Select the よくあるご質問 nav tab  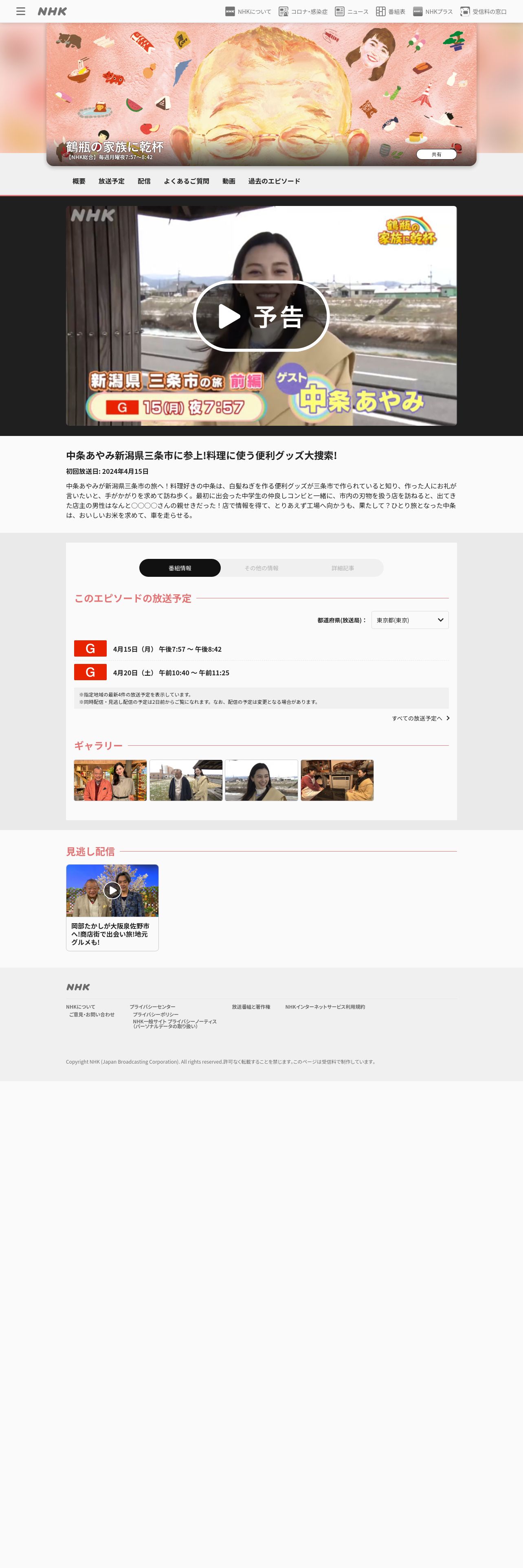pos(186,182)
